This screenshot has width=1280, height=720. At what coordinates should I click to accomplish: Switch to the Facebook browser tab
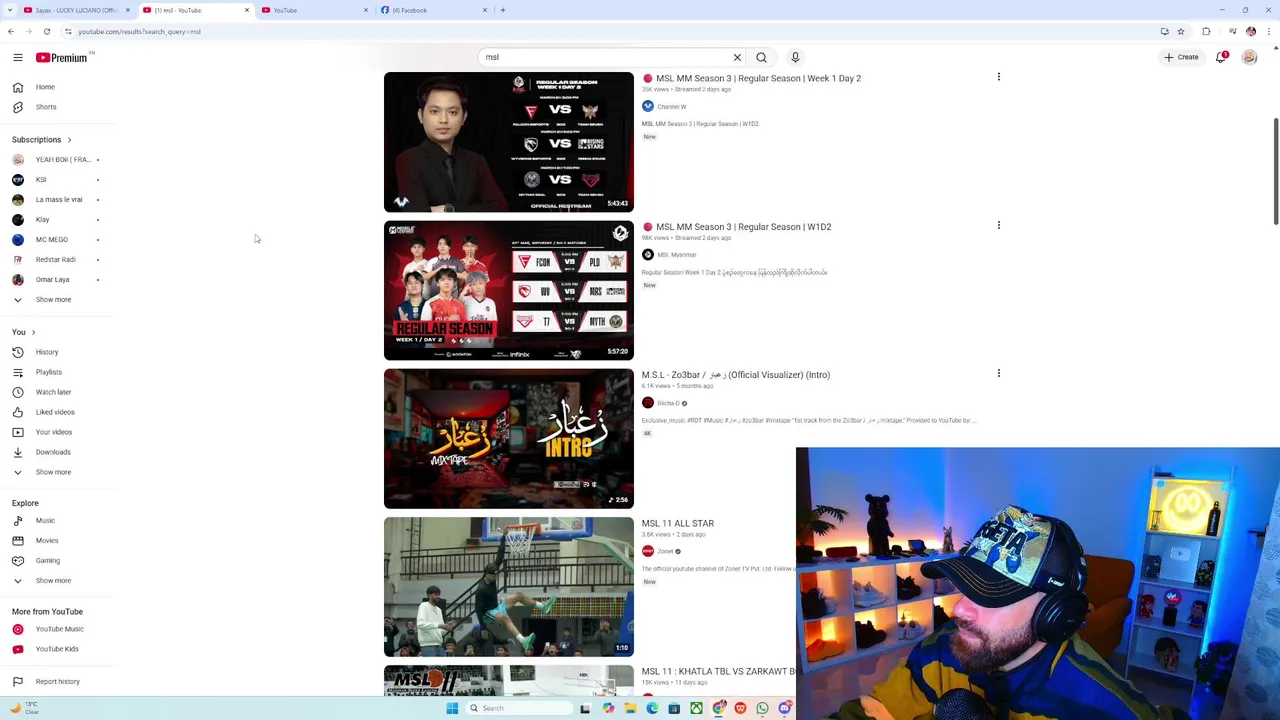pyautogui.click(x=432, y=10)
